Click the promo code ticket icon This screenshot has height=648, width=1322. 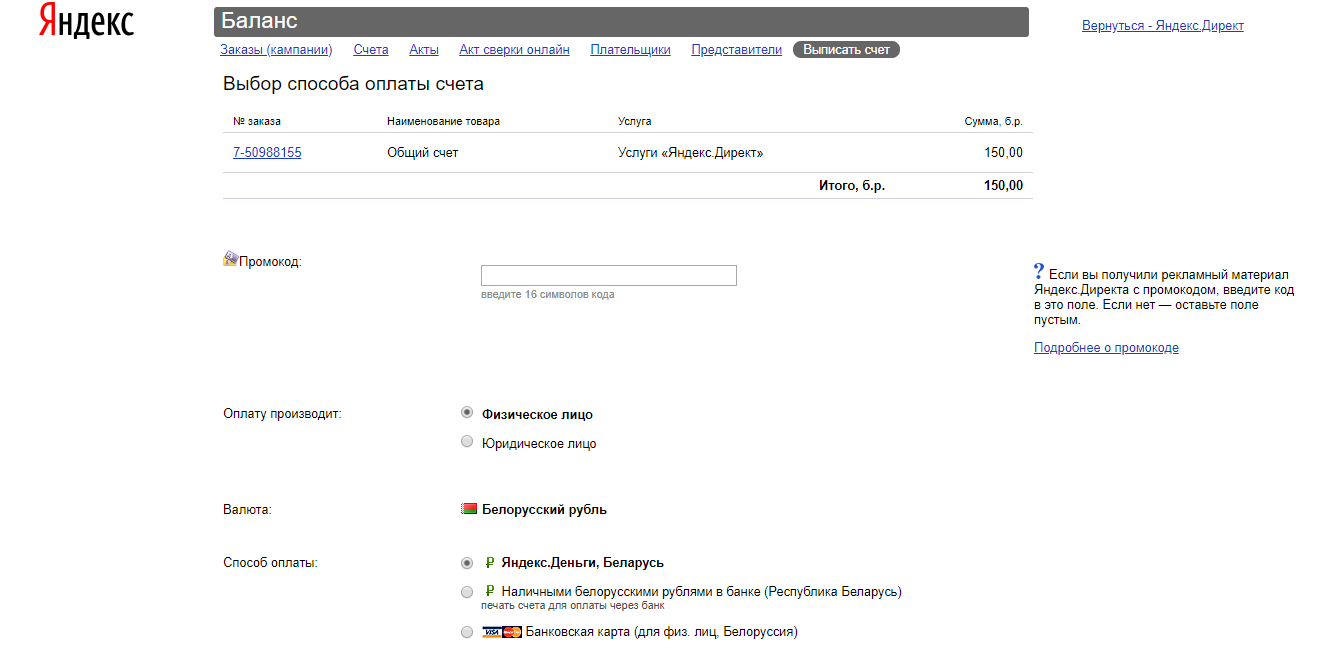(x=230, y=259)
